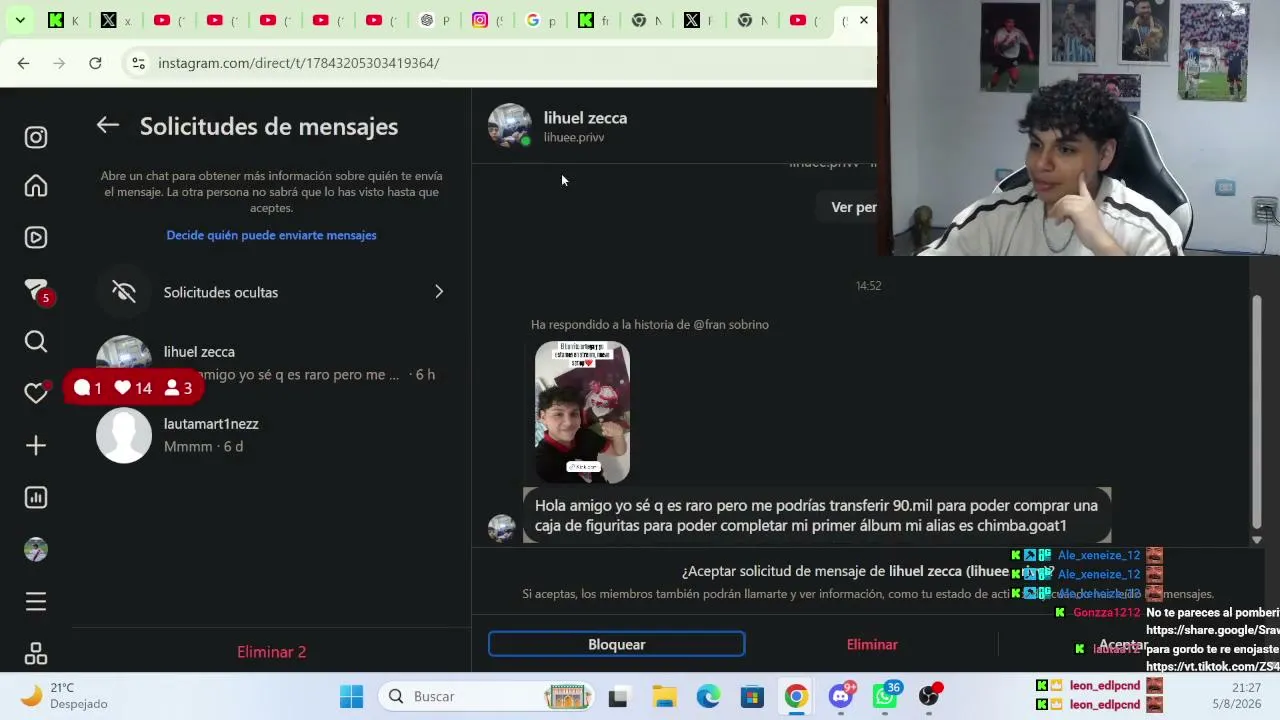The image size is (1280, 720).
Task: Click the taskbar Buscar search box
Action: click(488, 697)
